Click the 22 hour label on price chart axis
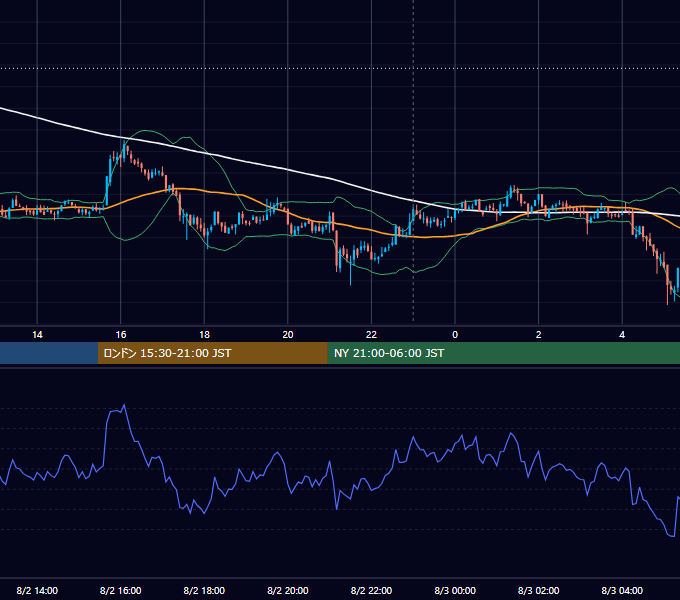Screen dimensions: 680x600 (371, 335)
